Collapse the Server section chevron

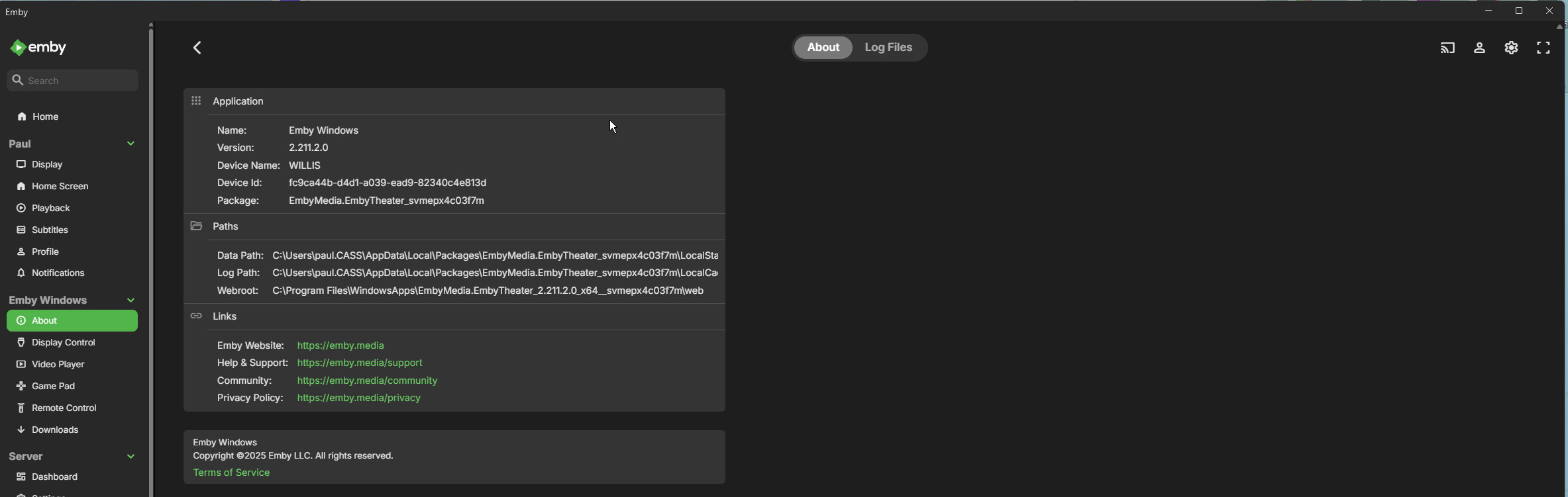pyautogui.click(x=131, y=457)
